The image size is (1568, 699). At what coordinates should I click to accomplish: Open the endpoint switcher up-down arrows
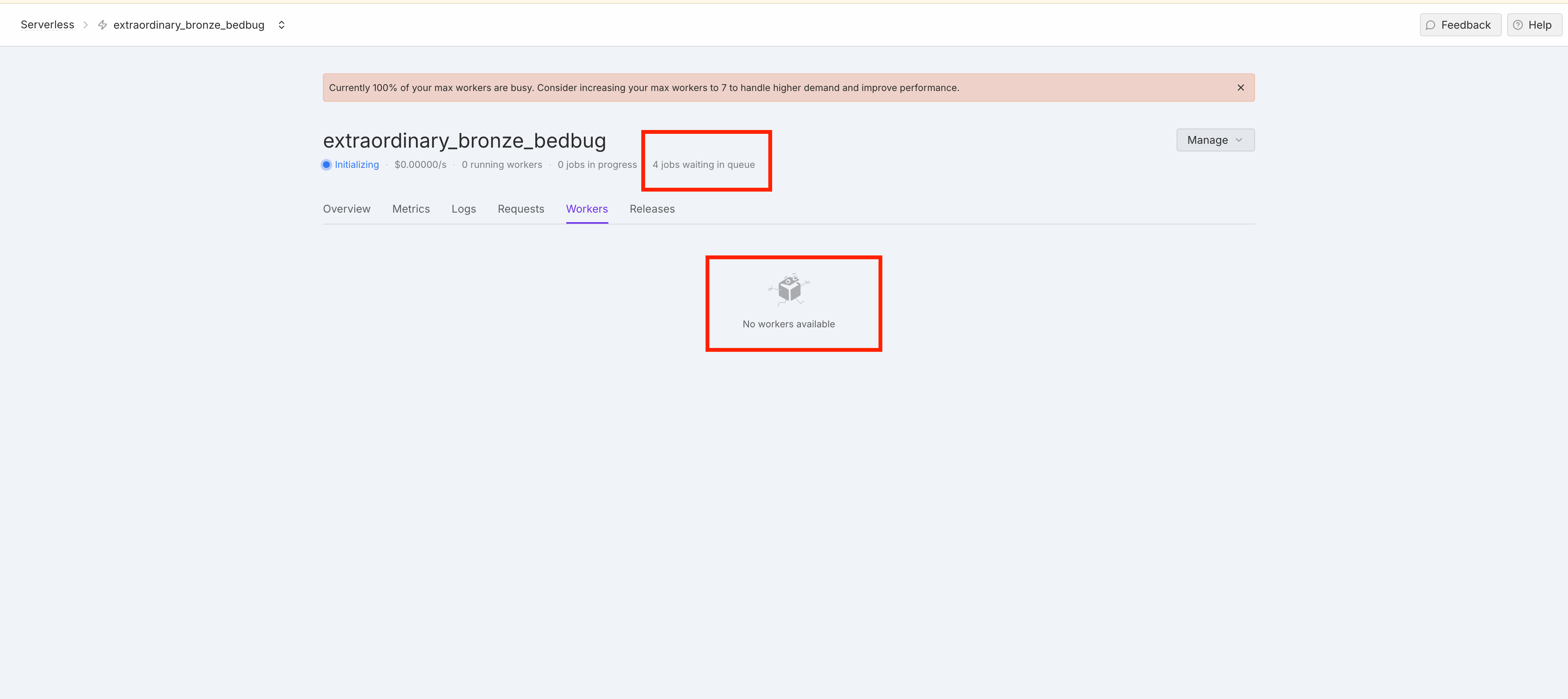click(x=281, y=25)
